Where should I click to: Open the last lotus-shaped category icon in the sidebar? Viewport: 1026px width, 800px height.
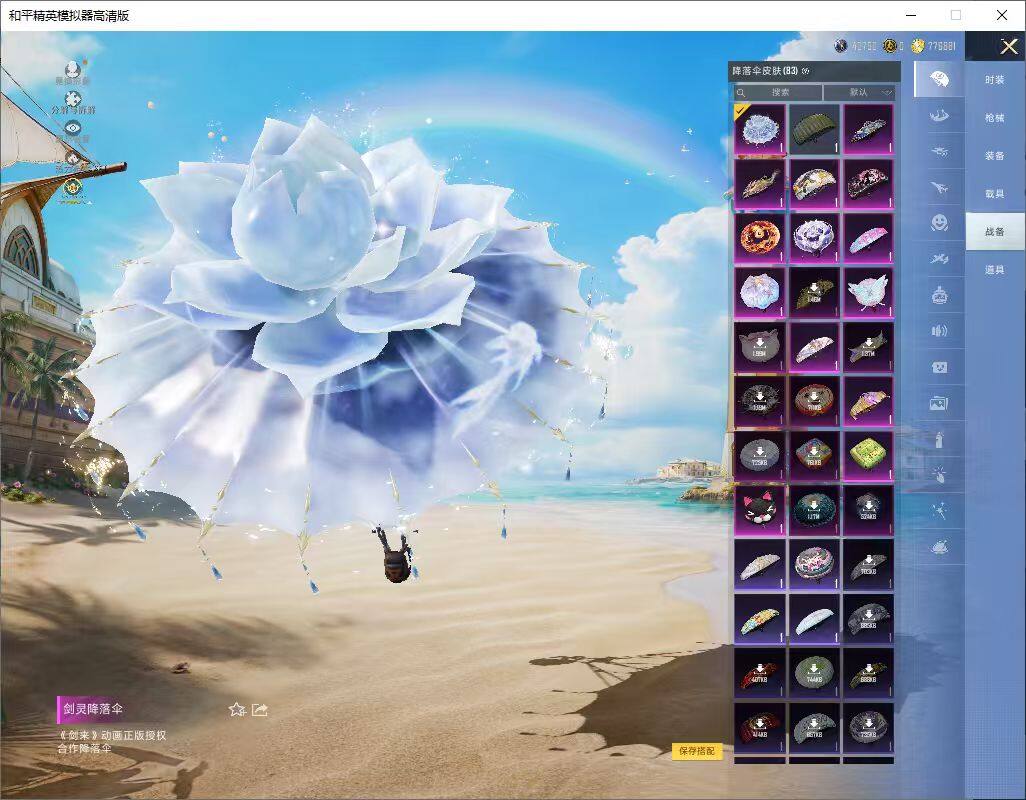pyautogui.click(x=939, y=546)
